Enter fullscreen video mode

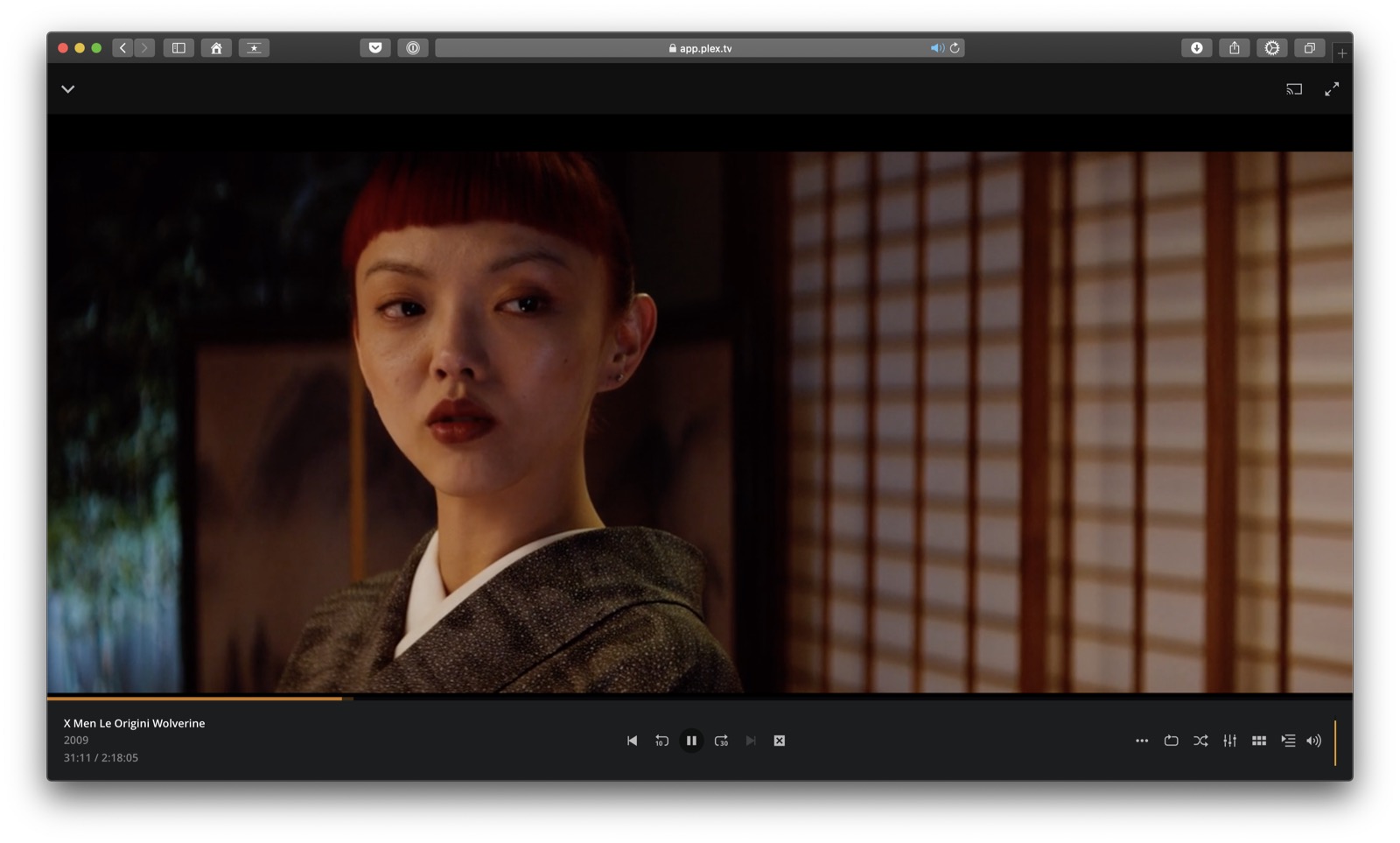(x=1332, y=89)
